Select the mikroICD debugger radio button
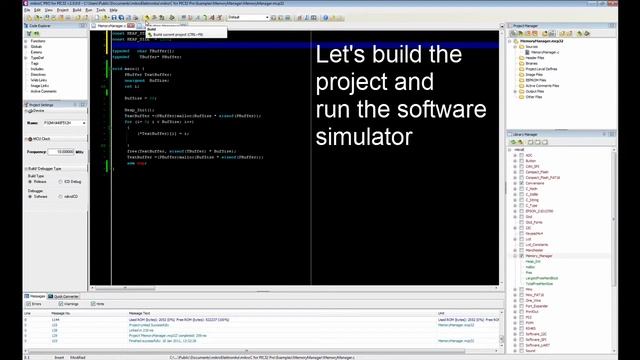This screenshot has height=360, width=640. (x=60, y=196)
